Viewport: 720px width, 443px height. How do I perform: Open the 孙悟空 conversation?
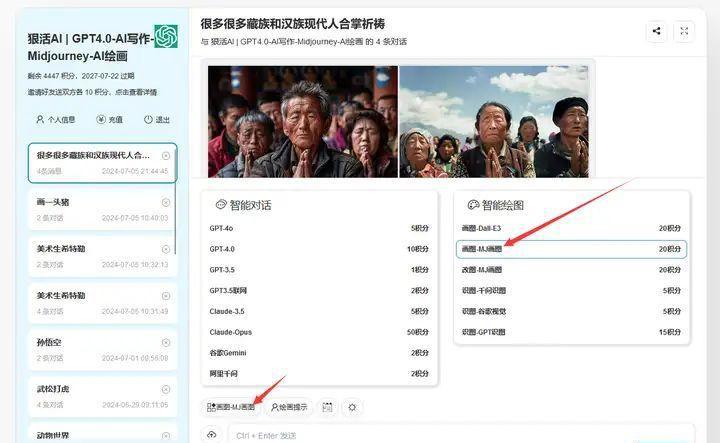102,349
